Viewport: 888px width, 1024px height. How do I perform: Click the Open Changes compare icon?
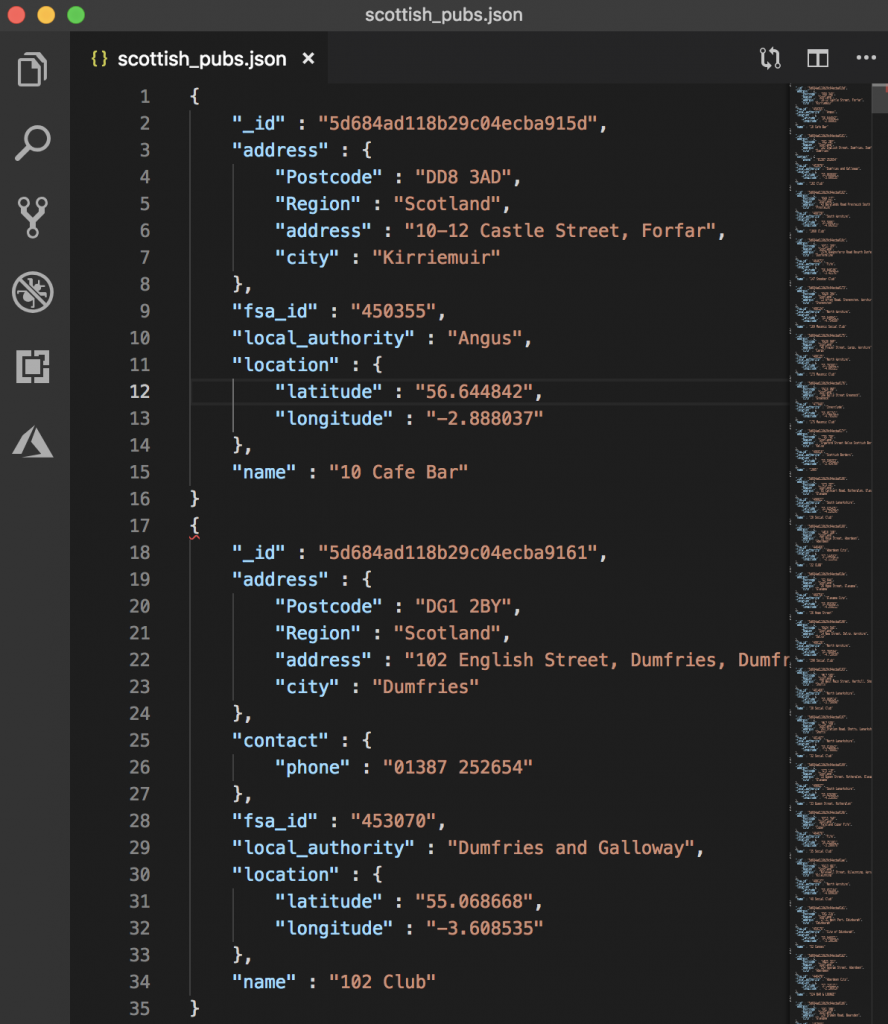pyautogui.click(x=770, y=59)
